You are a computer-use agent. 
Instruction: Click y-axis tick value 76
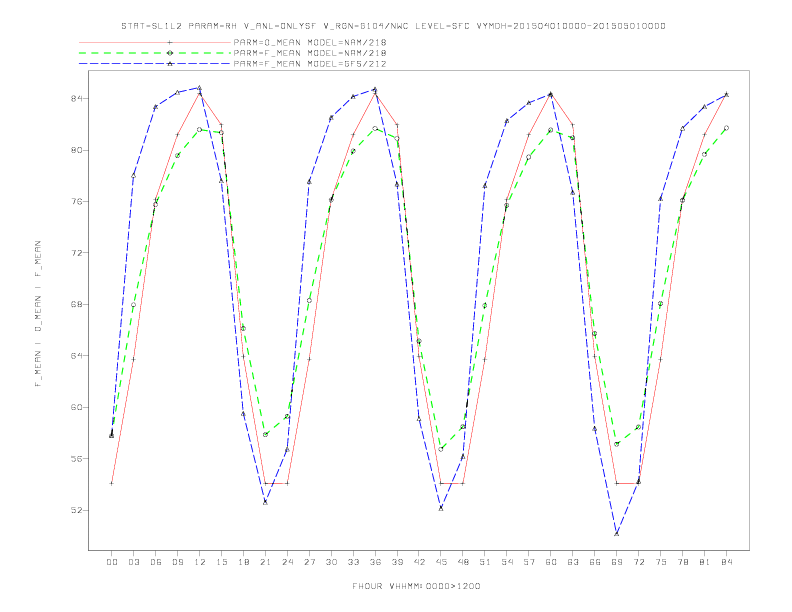77,201
